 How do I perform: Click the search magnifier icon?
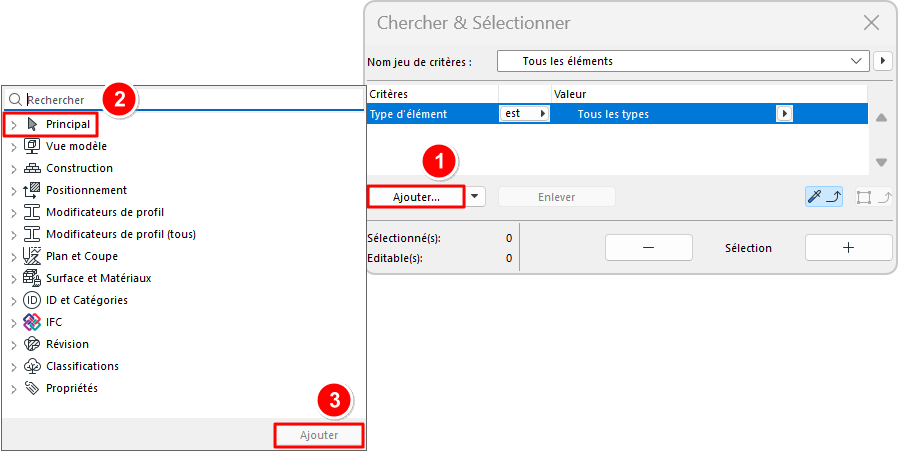tap(15, 100)
